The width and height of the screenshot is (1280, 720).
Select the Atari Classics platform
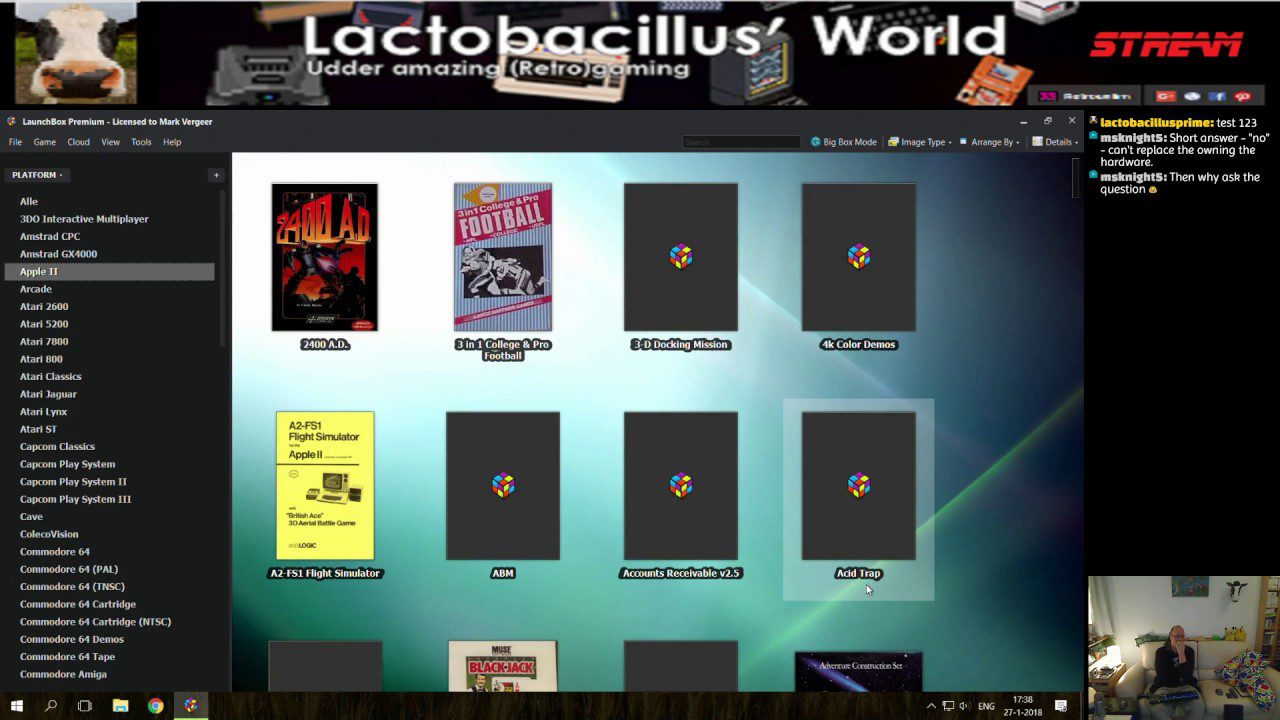109,376
